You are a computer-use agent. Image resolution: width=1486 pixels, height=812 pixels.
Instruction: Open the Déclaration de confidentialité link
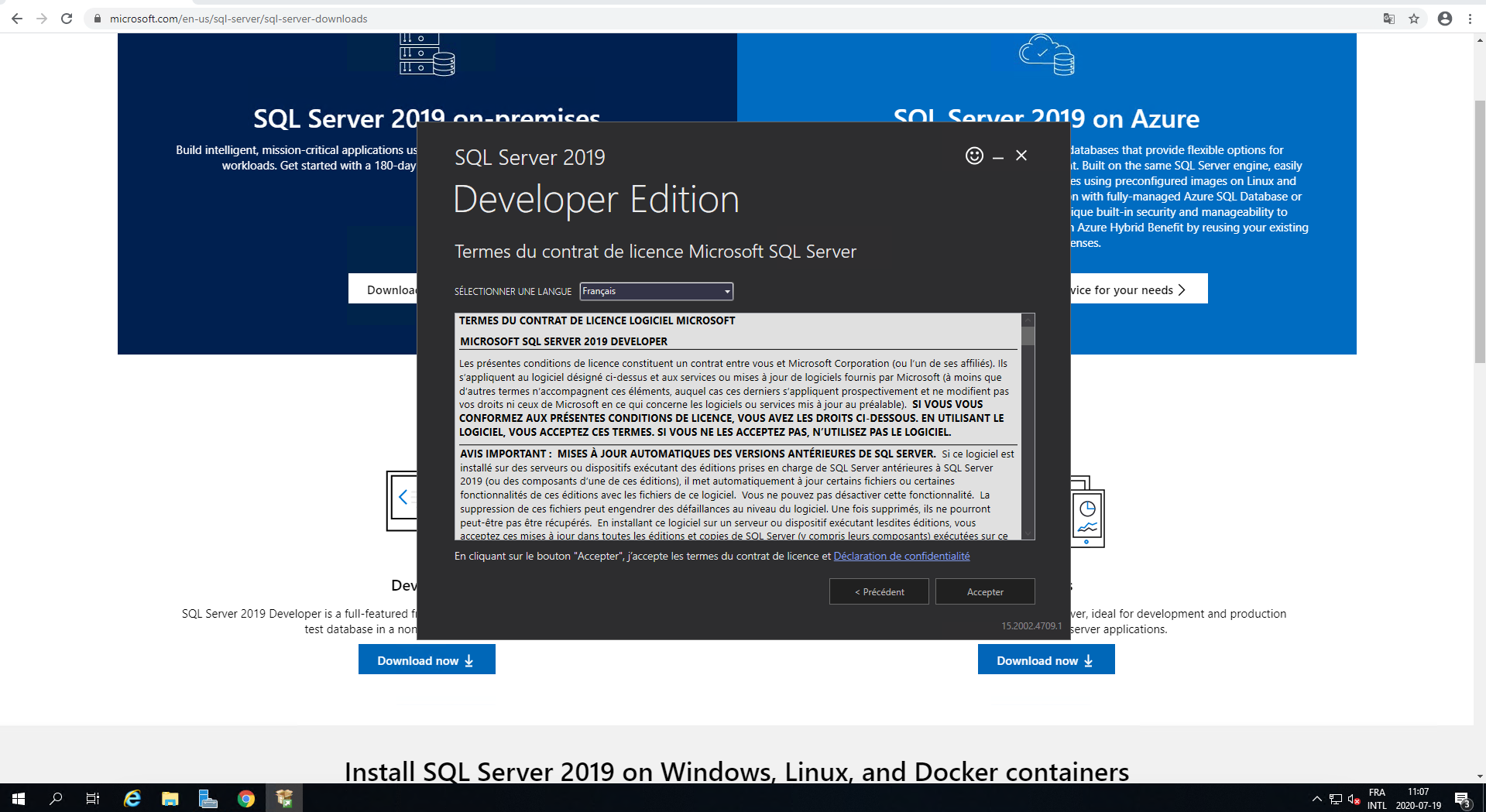[x=901, y=556]
